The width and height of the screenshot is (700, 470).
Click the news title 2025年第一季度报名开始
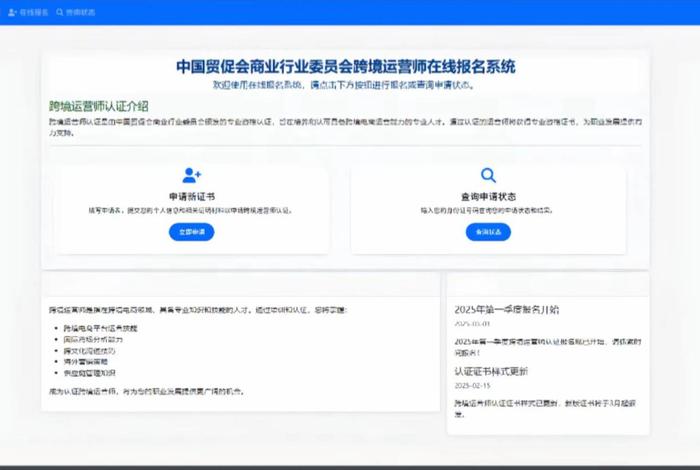coord(507,310)
